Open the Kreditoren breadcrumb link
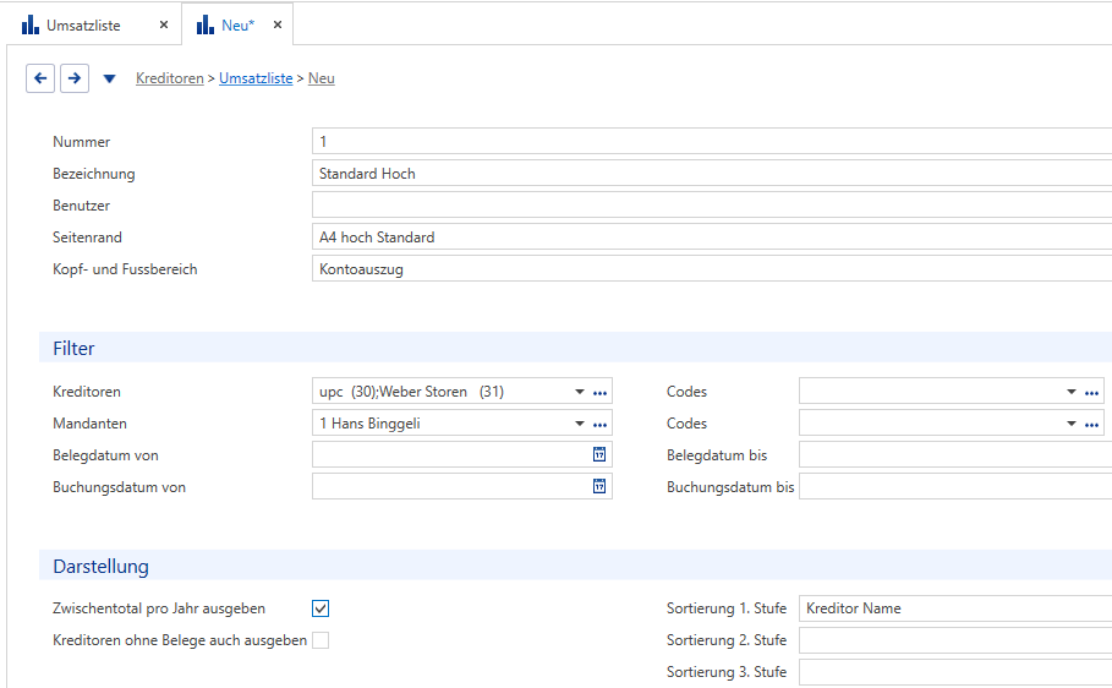The image size is (1112, 688). tap(169, 79)
